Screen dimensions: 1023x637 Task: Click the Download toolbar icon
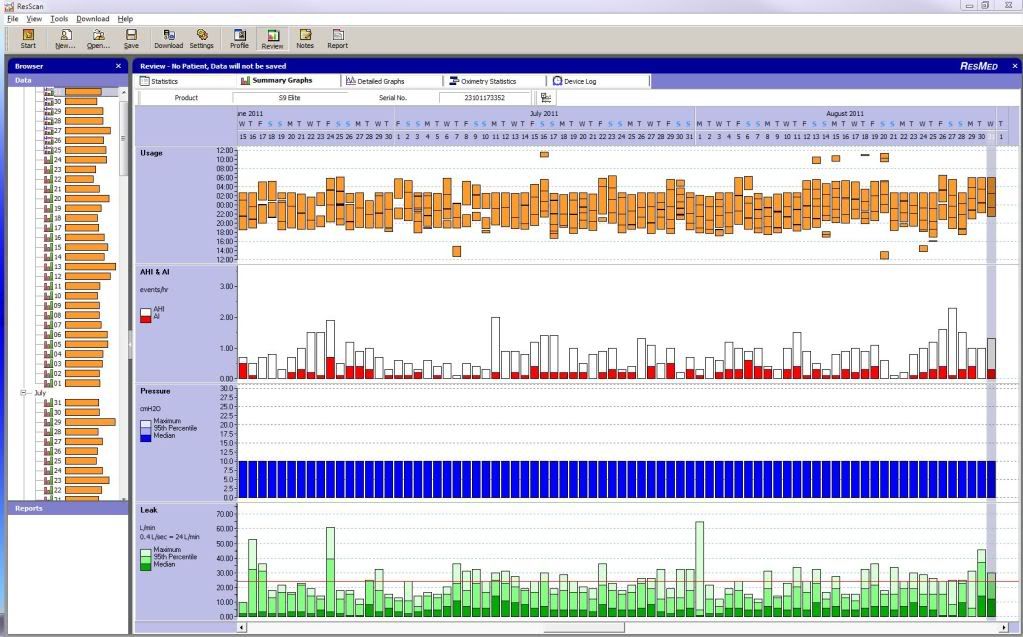coord(168,39)
